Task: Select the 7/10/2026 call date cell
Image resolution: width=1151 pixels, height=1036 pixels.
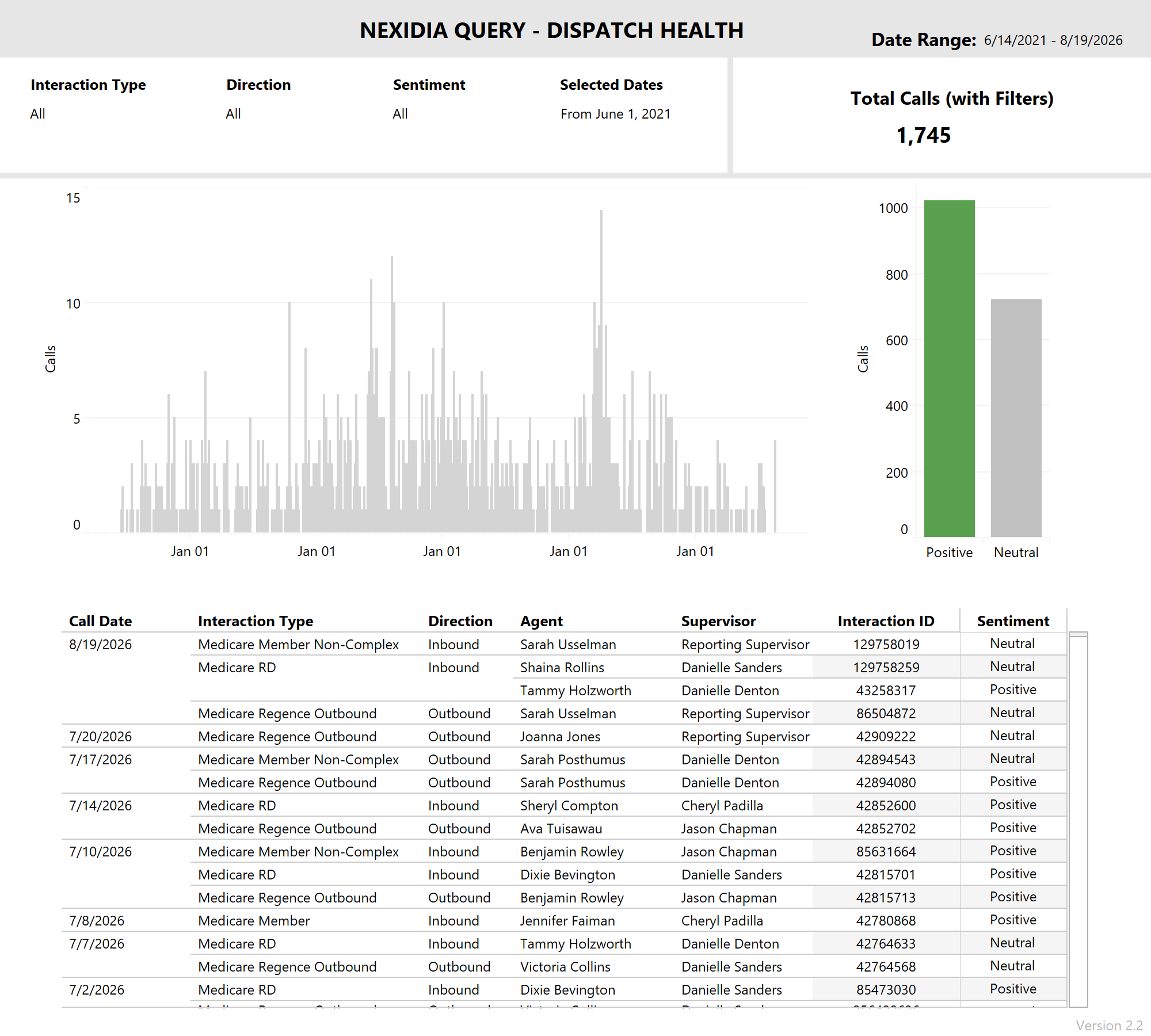Action: point(100,851)
